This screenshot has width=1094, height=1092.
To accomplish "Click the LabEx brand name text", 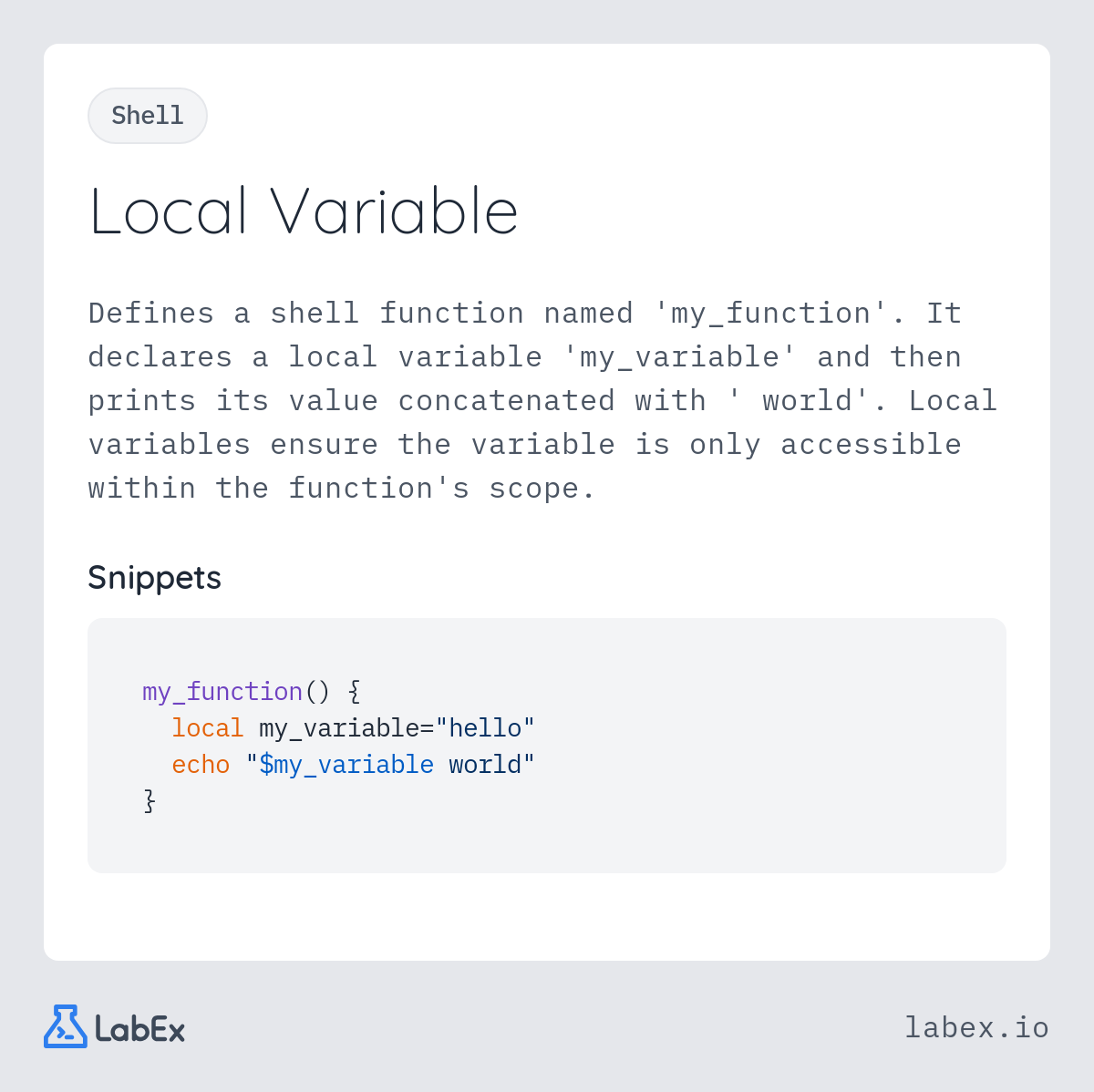I will [139, 1029].
